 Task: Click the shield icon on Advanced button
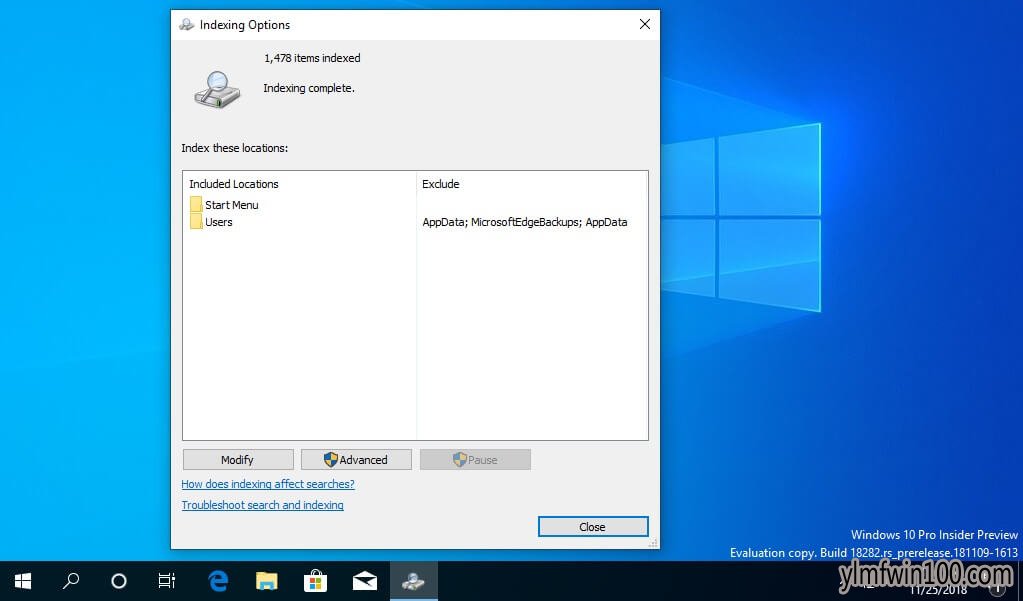coord(331,459)
